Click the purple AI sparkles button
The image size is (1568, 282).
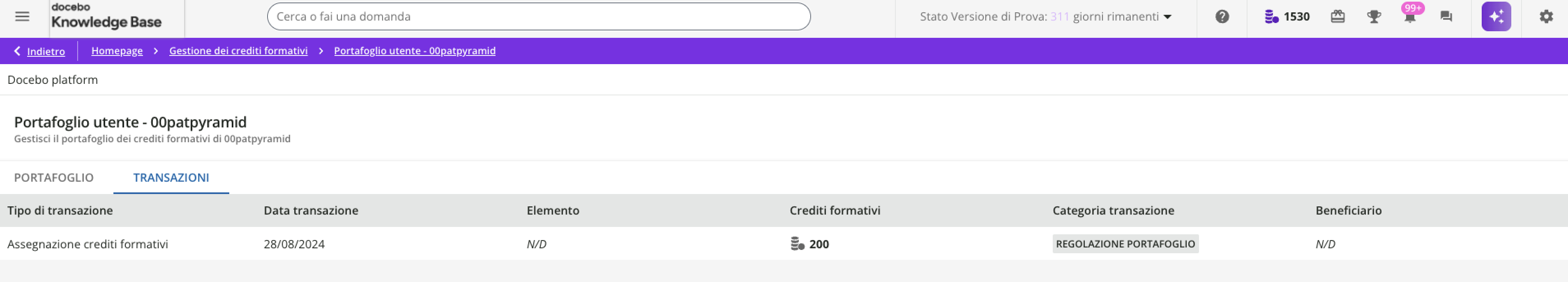click(1496, 16)
